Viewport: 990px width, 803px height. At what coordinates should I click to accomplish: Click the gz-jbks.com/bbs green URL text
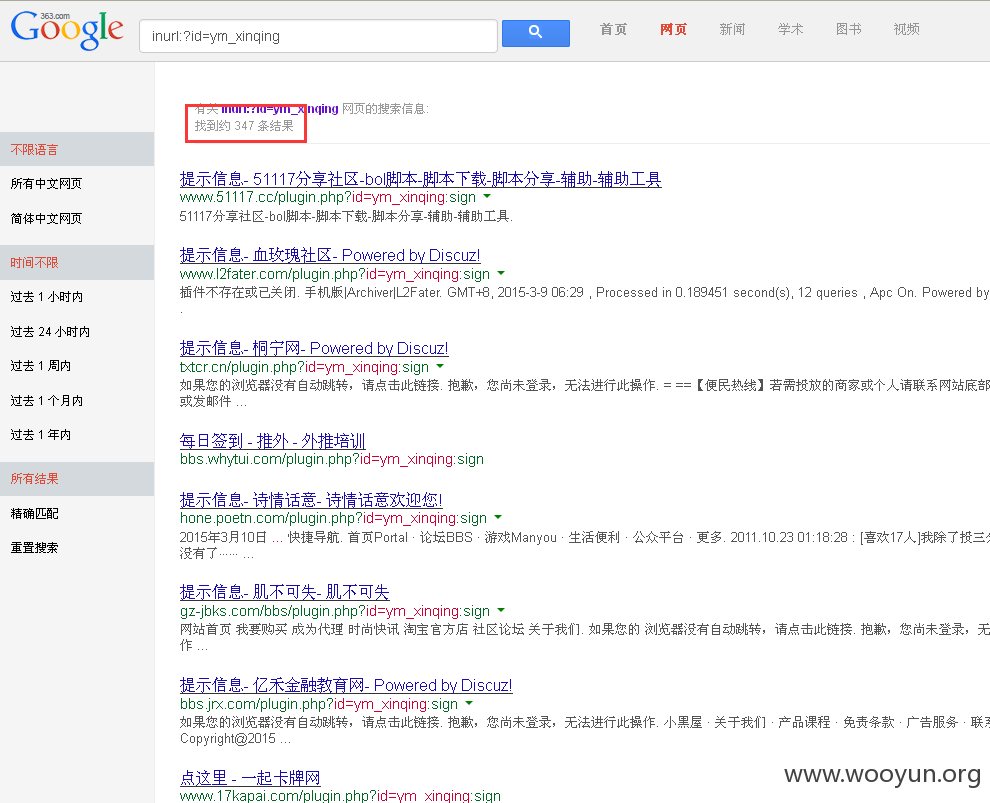(335, 611)
